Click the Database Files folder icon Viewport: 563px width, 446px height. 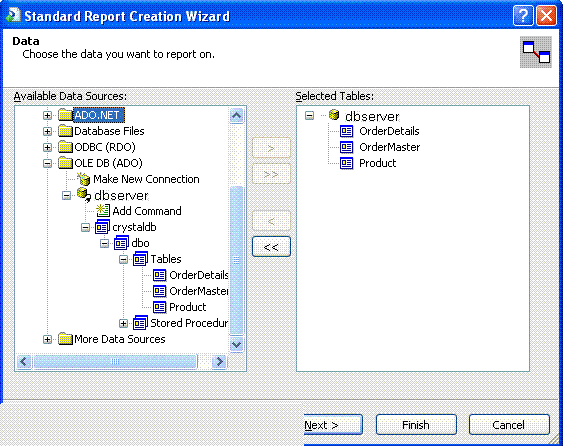(65, 131)
